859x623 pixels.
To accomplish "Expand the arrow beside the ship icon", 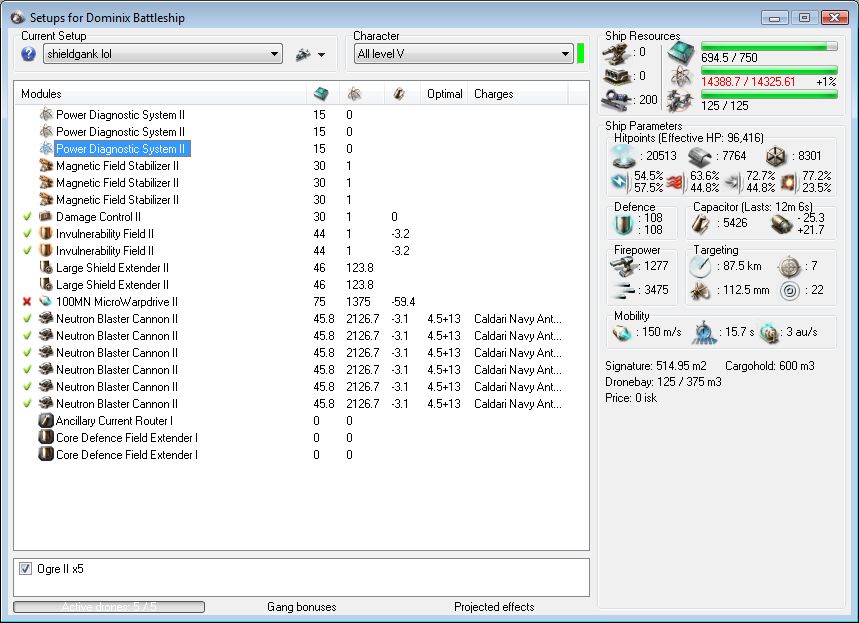I will pyautogui.click(x=322, y=55).
